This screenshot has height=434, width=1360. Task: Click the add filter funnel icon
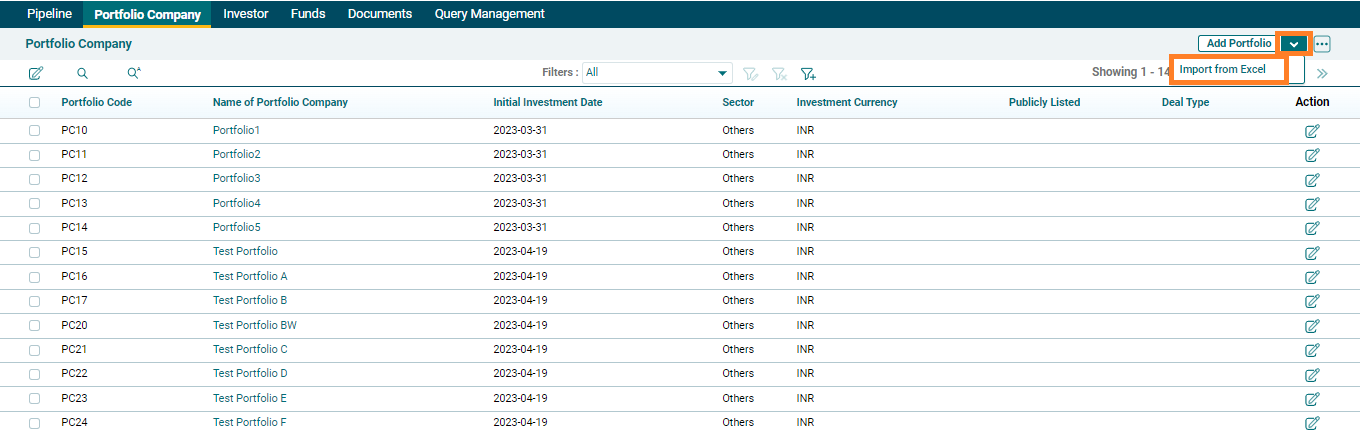pos(808,73)
